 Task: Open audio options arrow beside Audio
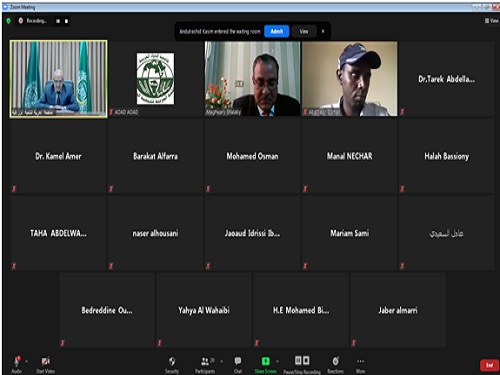[x=27, y=361]
